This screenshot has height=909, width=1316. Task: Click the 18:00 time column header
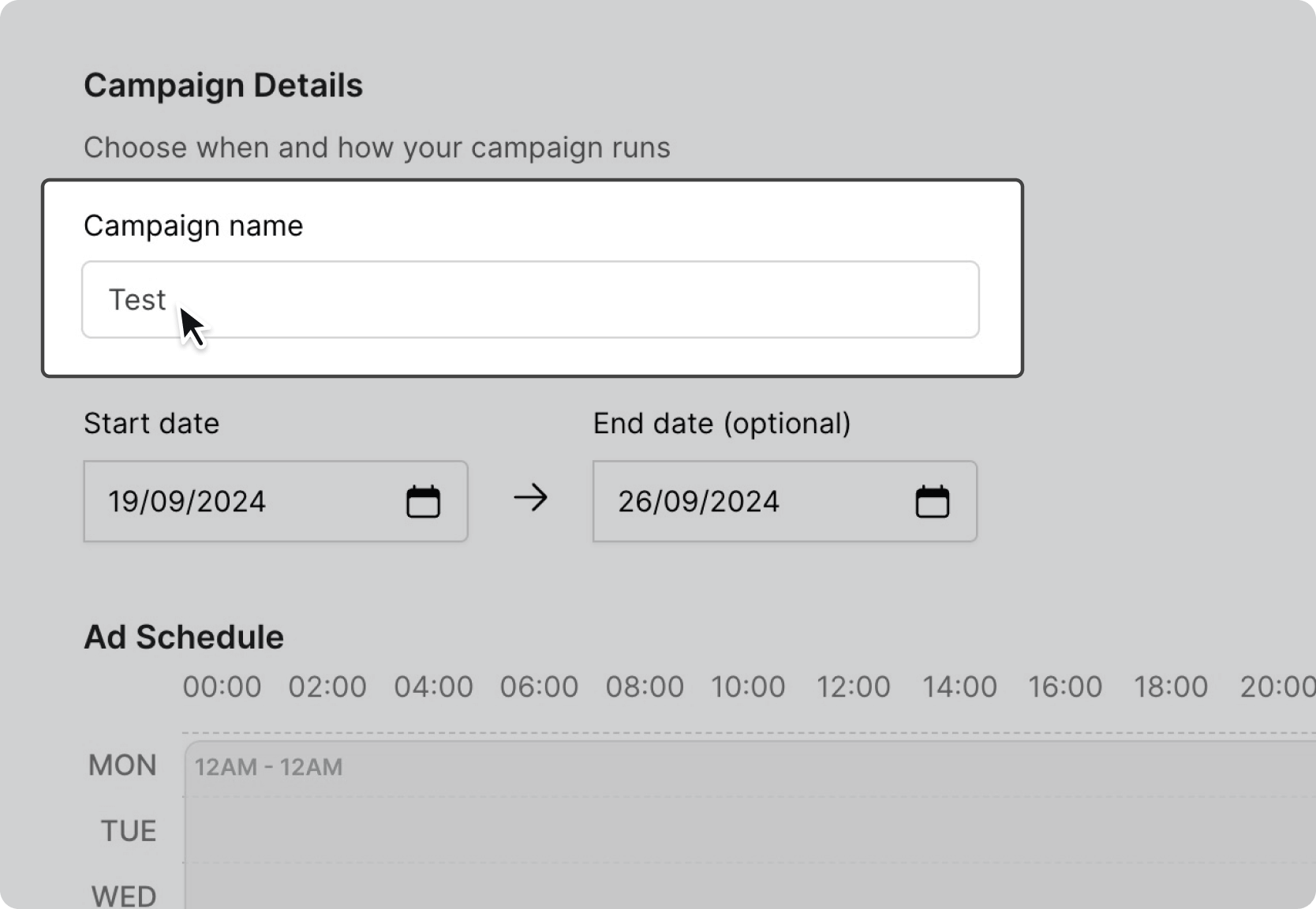pyautogui.click(x=1171, y=686)
